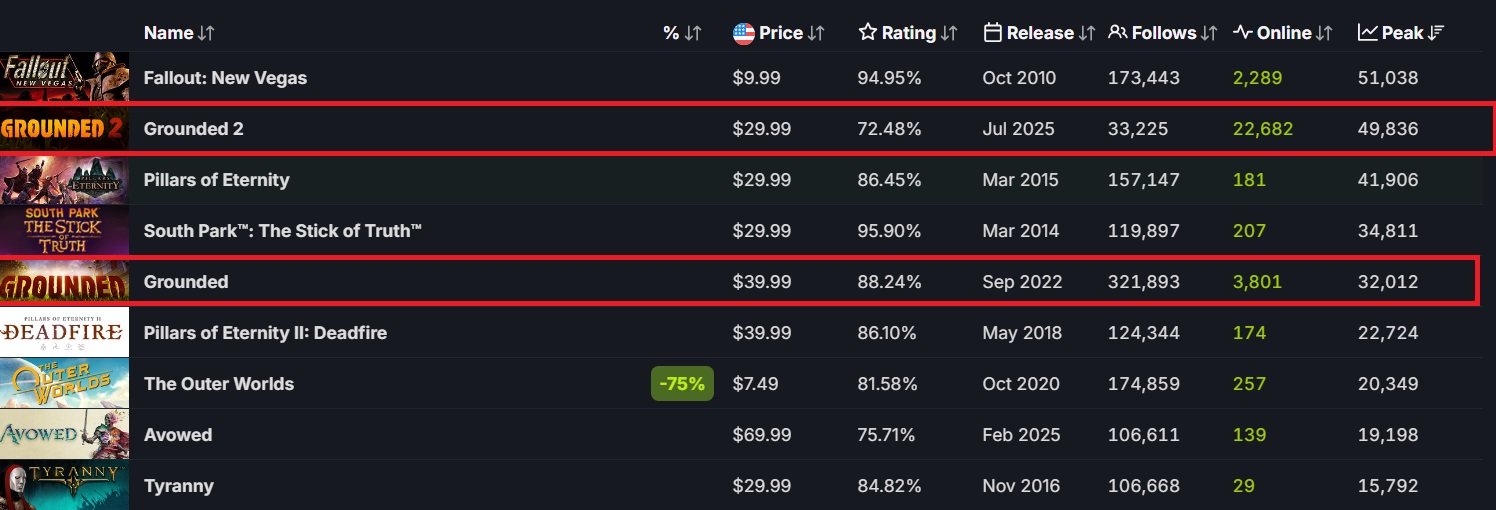
Task: Click the Follows people sort header
Action: pyautogui.click(x=1162, y=33)
